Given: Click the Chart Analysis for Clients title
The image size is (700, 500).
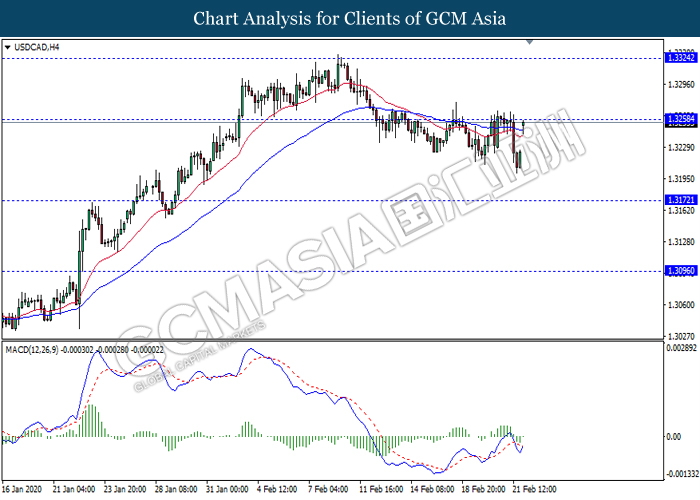Looking at the screenshot, I should click(x=350, y=18).
